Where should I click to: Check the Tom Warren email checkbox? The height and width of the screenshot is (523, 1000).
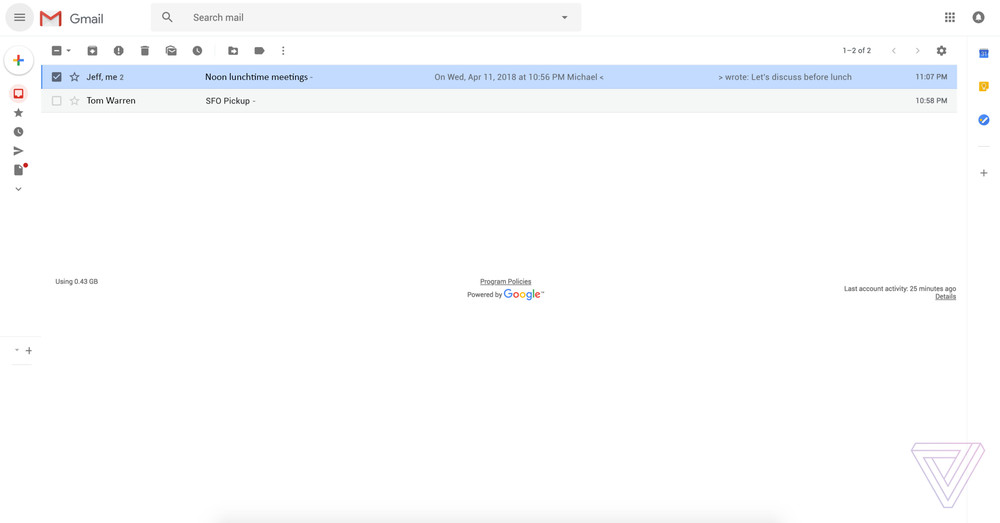(57, 101)
